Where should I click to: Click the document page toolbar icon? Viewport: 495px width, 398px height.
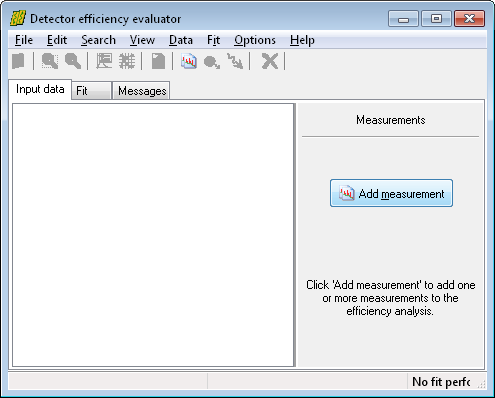(158, 61)
